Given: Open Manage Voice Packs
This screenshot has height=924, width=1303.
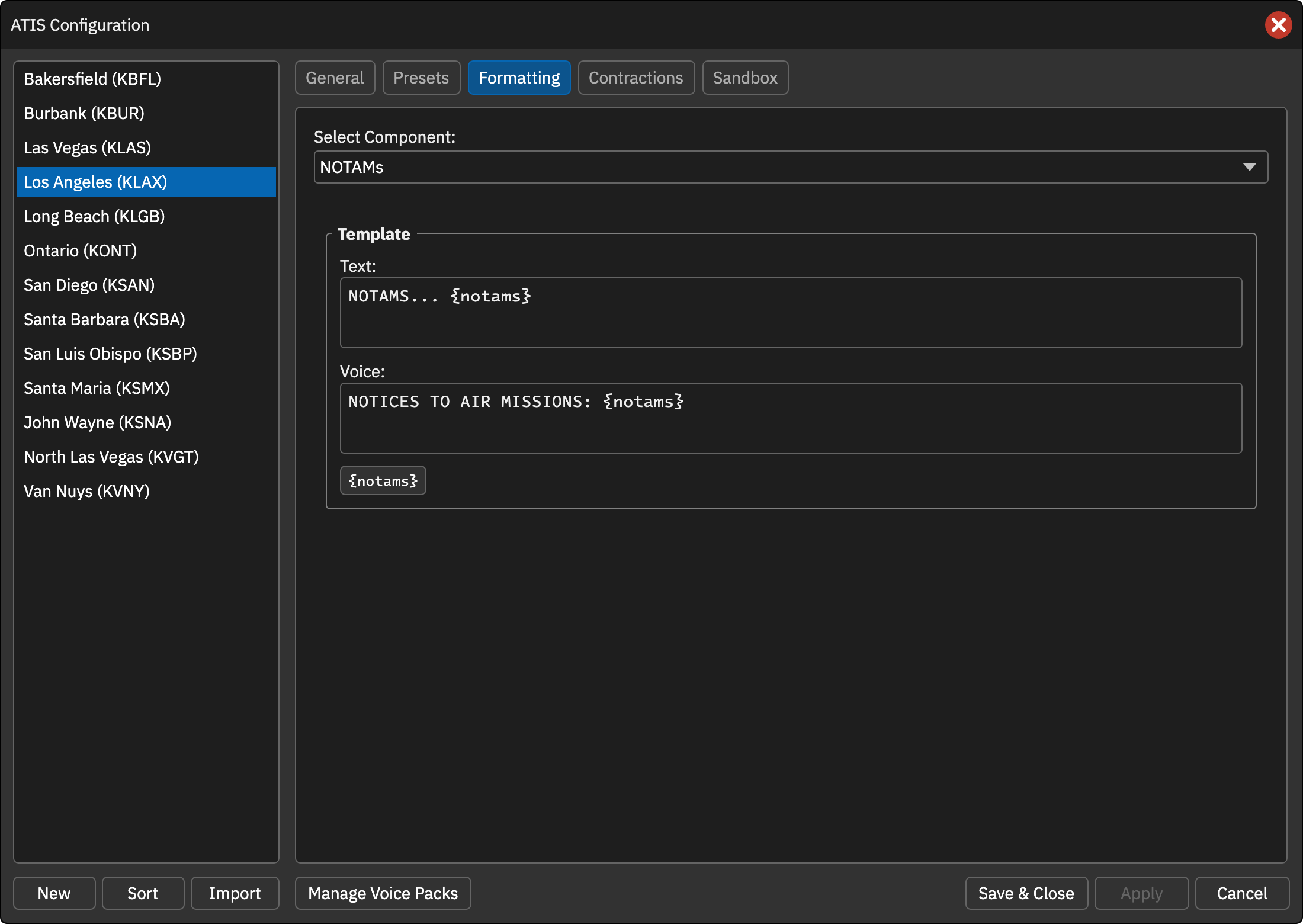Looking at the screenshot, I should tap(383, 893).
